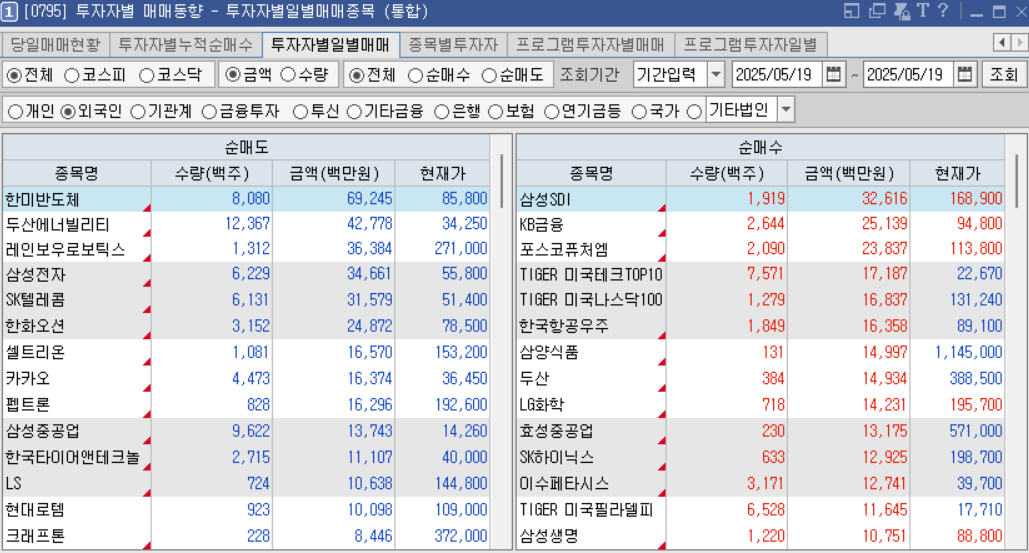Switch to the 투자자별누적순매수 tab
1029x553 pixels.
tap(186, 45)
